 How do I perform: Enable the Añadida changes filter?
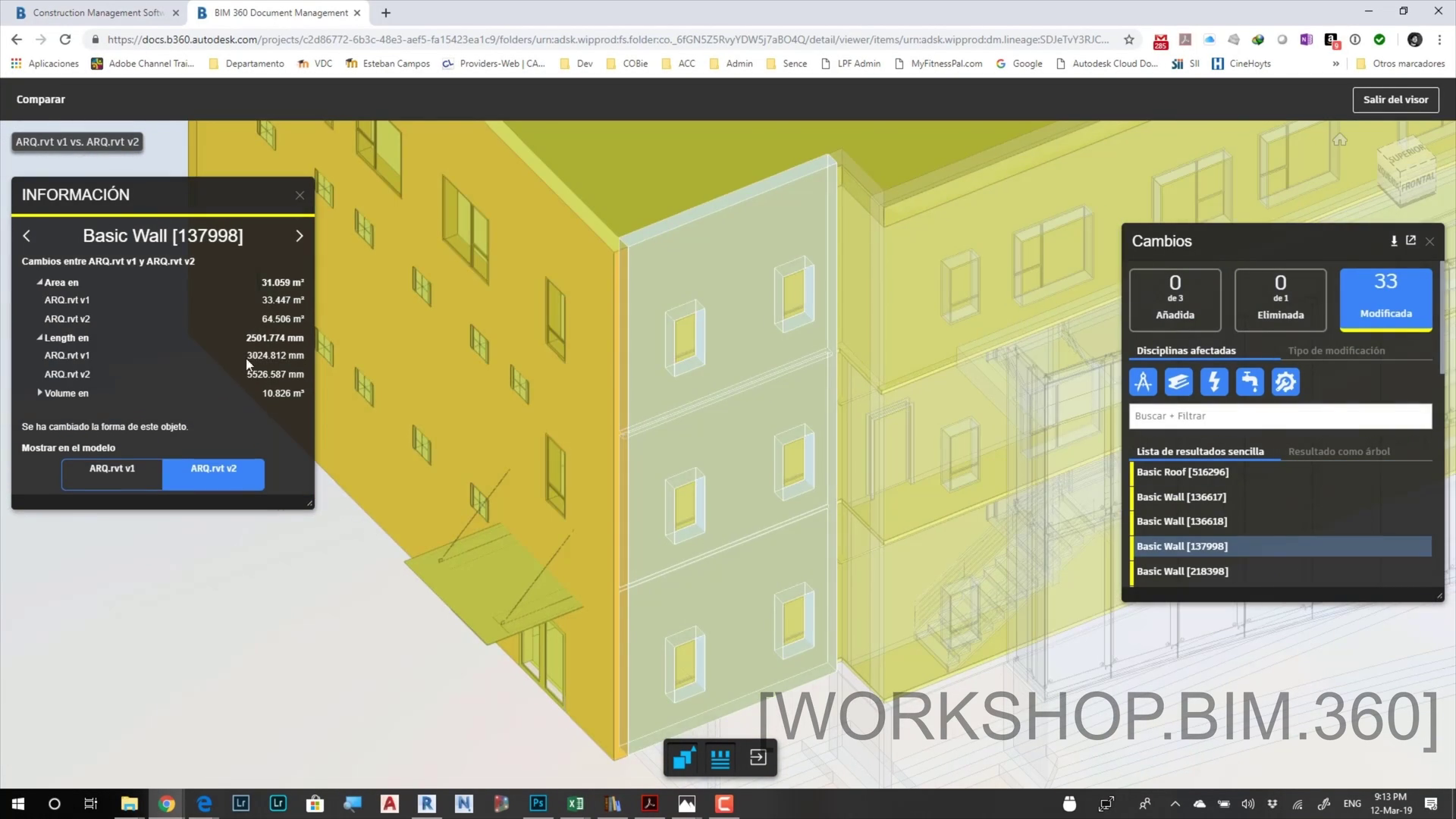pos(1175,300)
